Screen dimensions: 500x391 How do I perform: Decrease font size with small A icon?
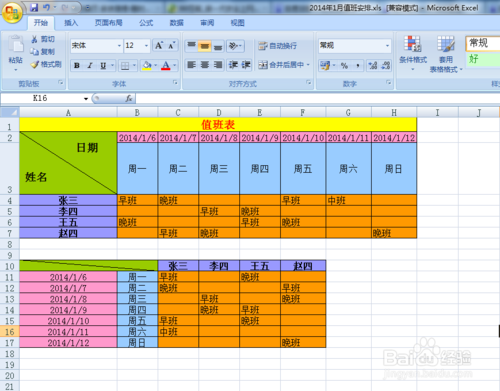[172, 45]
